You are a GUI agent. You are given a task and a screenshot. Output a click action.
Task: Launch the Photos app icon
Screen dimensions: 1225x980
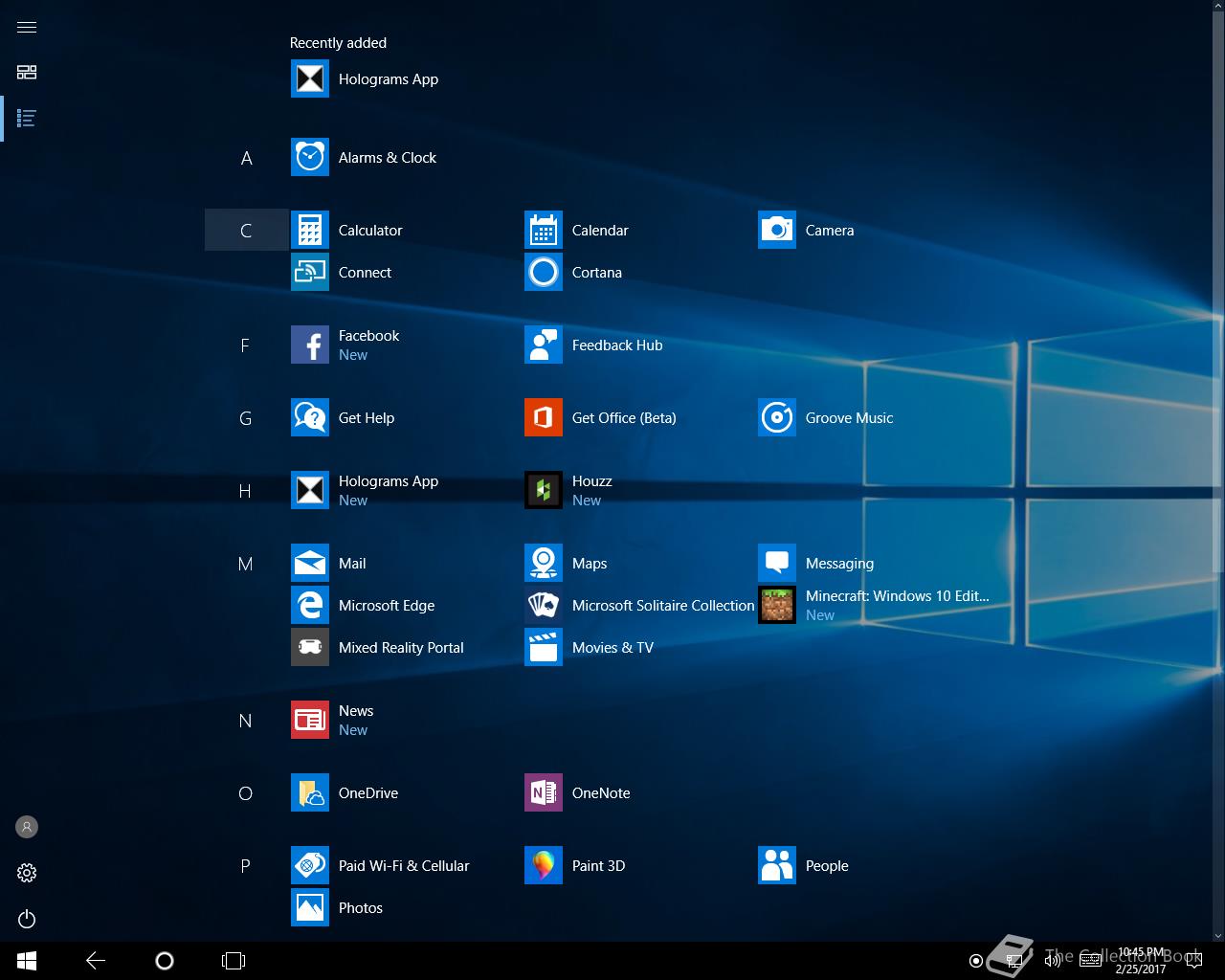pos(310,907)
